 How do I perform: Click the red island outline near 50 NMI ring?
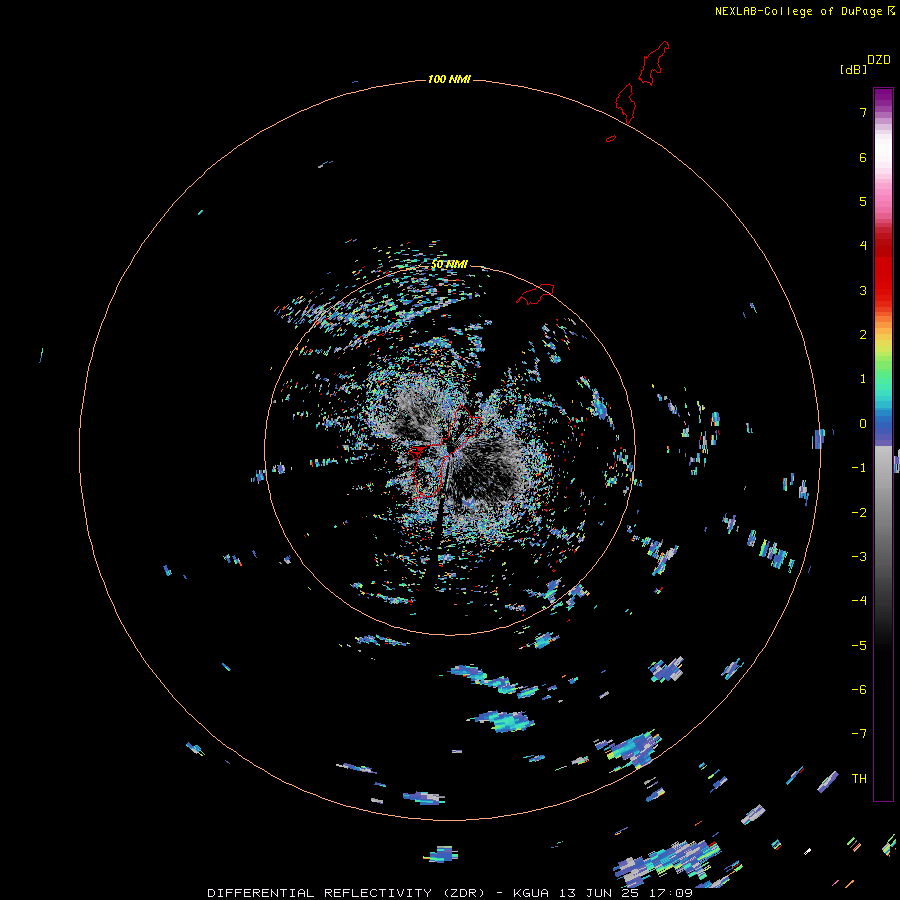click(535, 293)
